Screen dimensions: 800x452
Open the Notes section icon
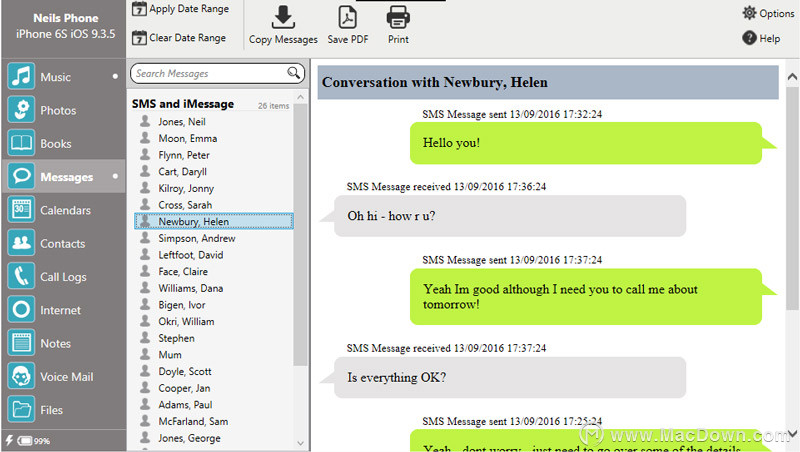tap(21, 343)
